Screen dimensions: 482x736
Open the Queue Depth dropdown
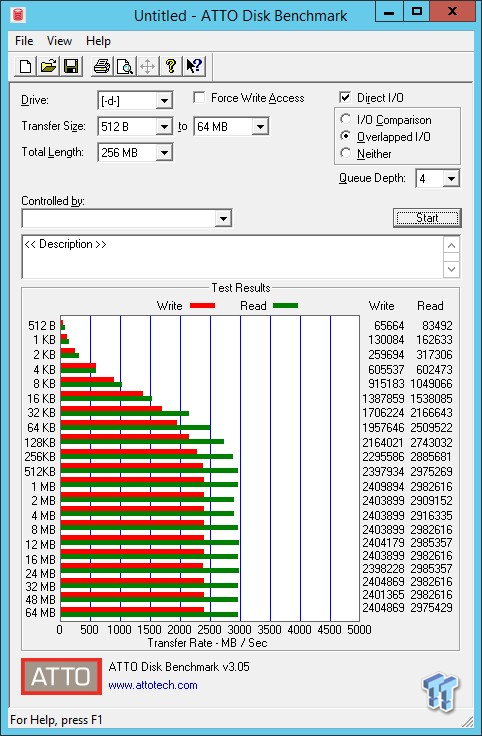(451, 178)
